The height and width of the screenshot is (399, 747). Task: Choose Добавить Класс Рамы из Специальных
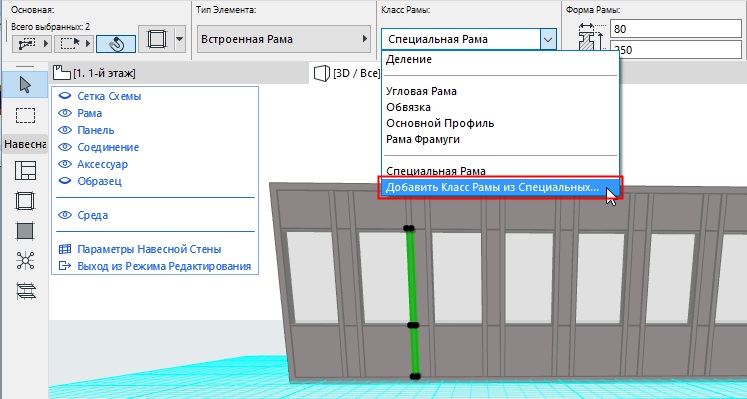click(499, 188)
